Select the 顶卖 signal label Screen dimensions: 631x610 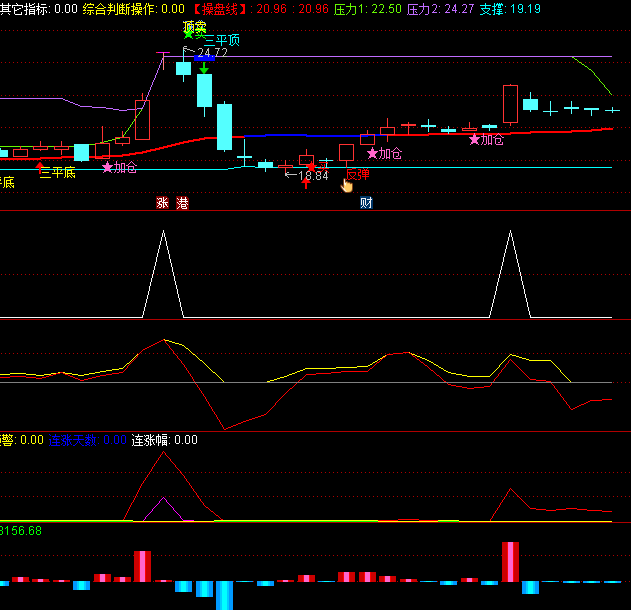pos(195,27)
